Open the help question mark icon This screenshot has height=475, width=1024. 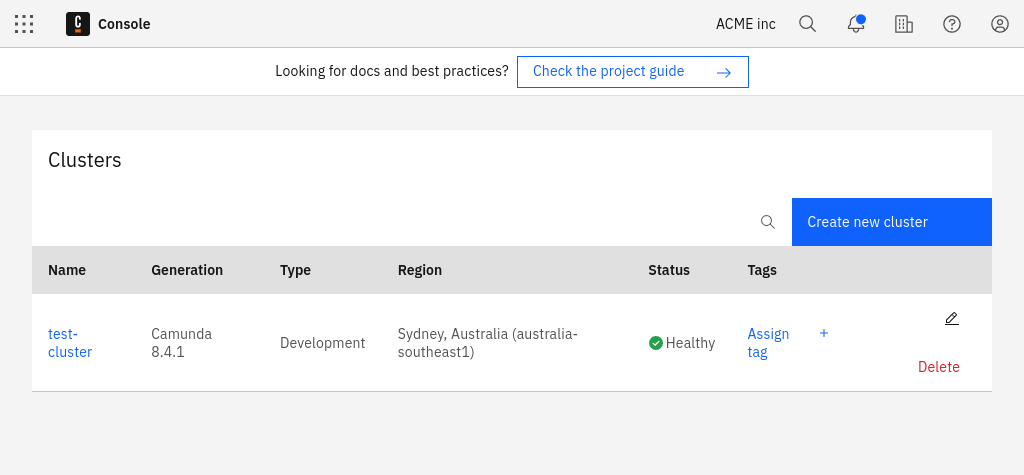[x=952, y=24]
